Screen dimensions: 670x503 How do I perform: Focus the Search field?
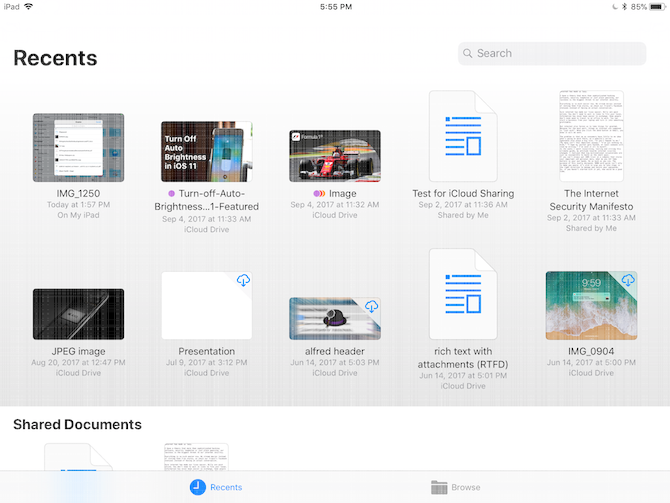(x=537, y=54)
